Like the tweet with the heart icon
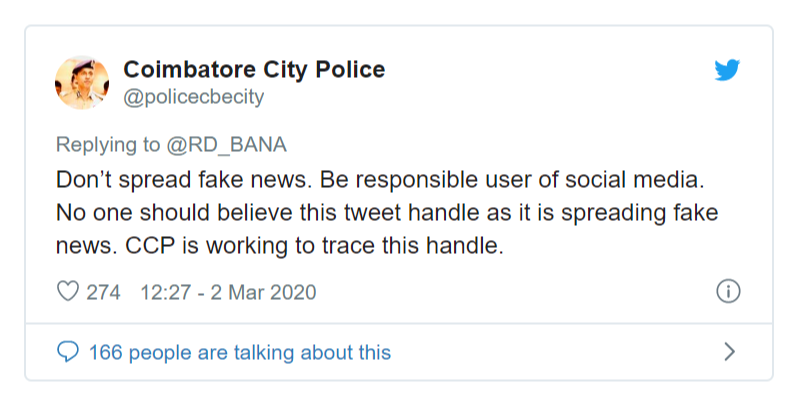The height and width of the screenshot is (397, 808). point(68,291)
